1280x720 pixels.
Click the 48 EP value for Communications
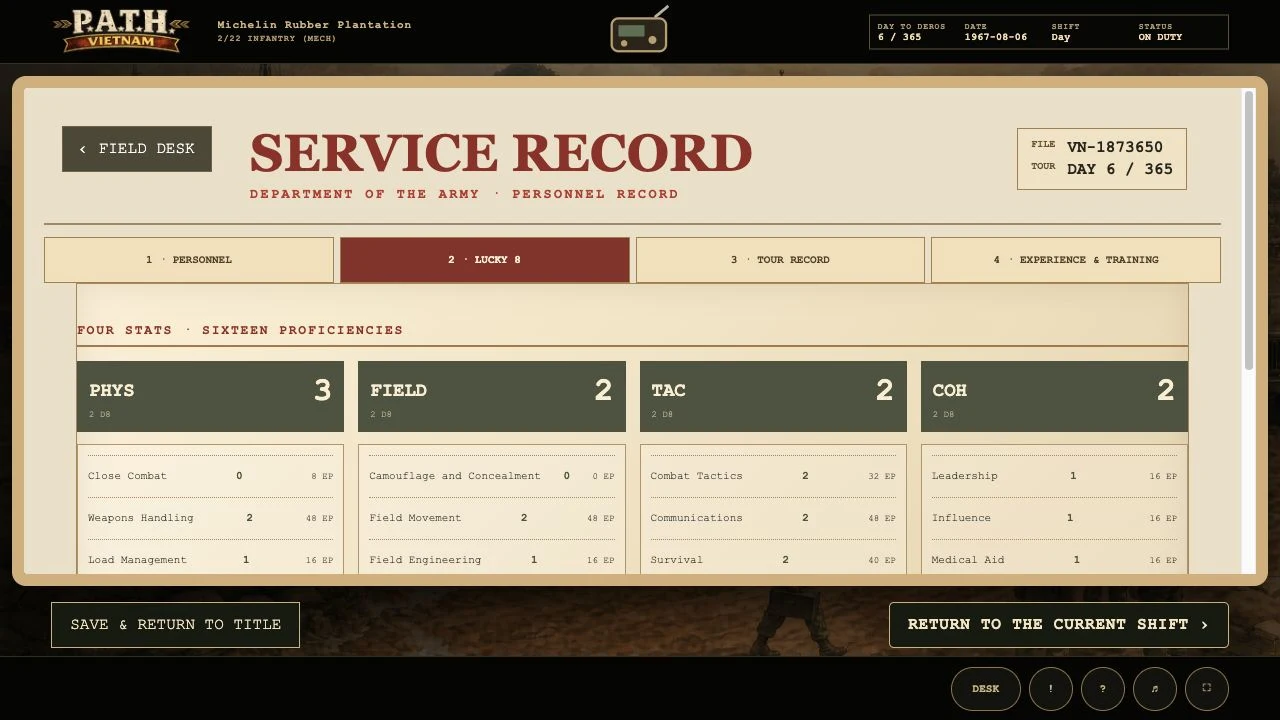point(883,518)
